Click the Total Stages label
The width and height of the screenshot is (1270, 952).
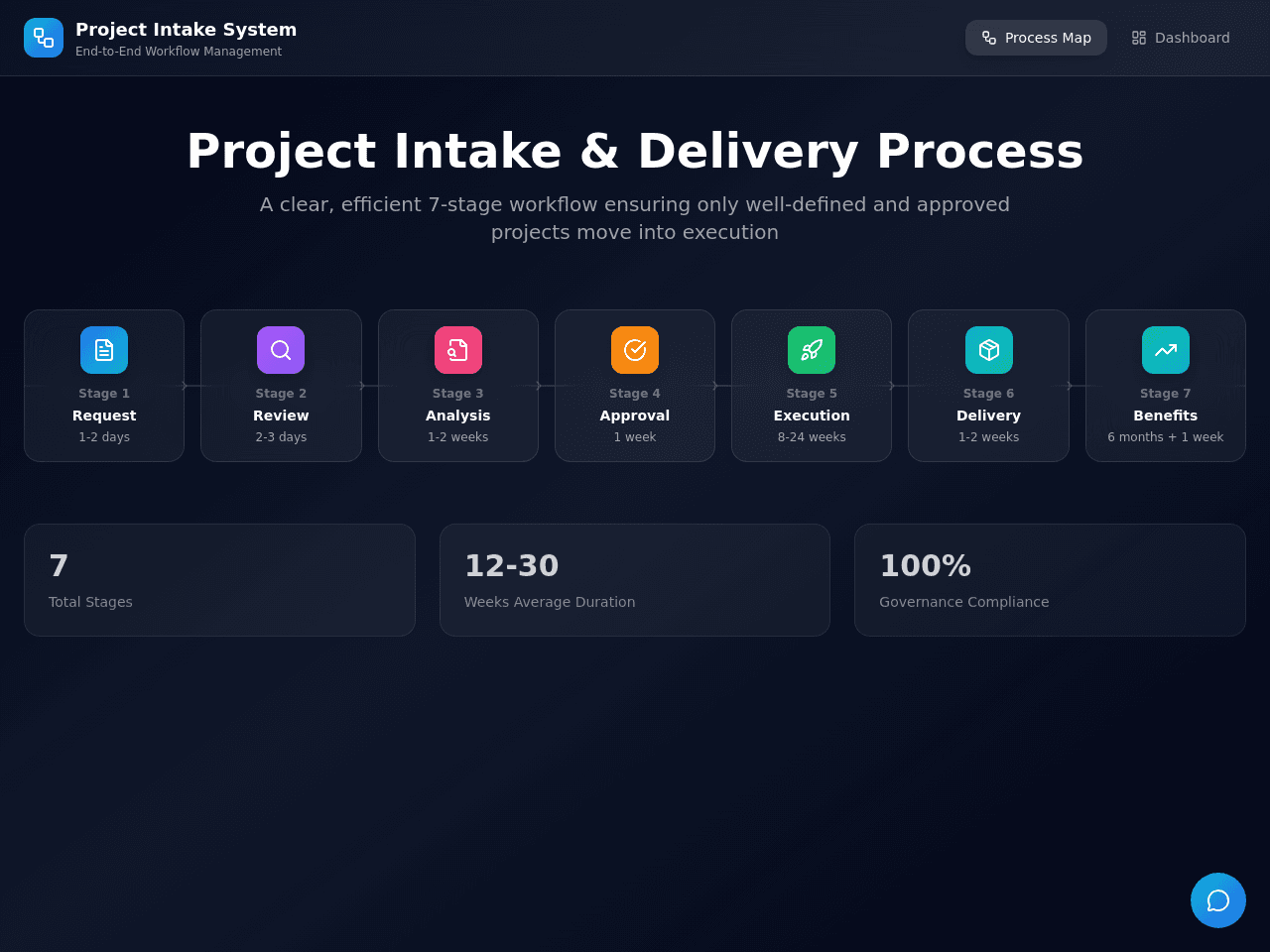pos(90,602)
